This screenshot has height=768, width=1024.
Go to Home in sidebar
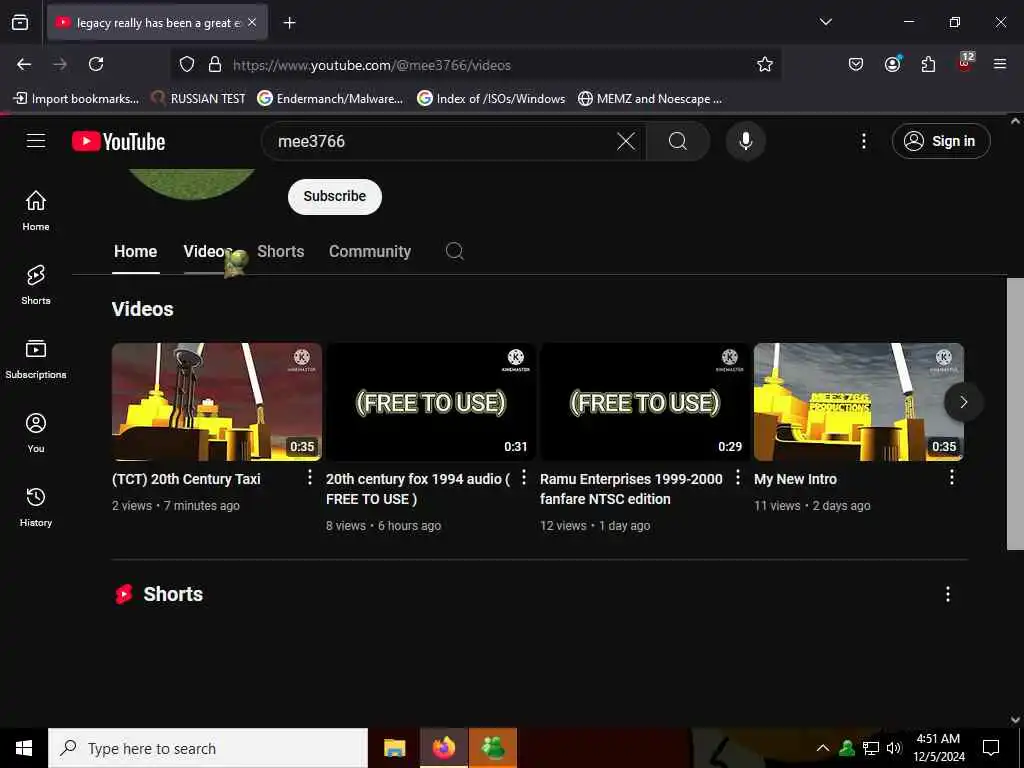coord(36,210)
